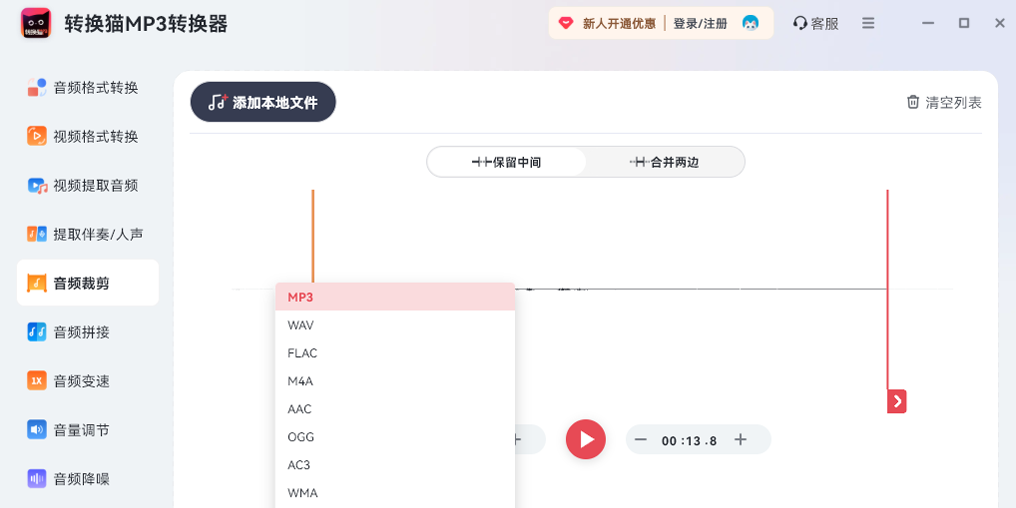Switch to 视频格式转换 section
Image resolution: width=1016 pixels, height=508 pixels.
[x=87, y=137]
